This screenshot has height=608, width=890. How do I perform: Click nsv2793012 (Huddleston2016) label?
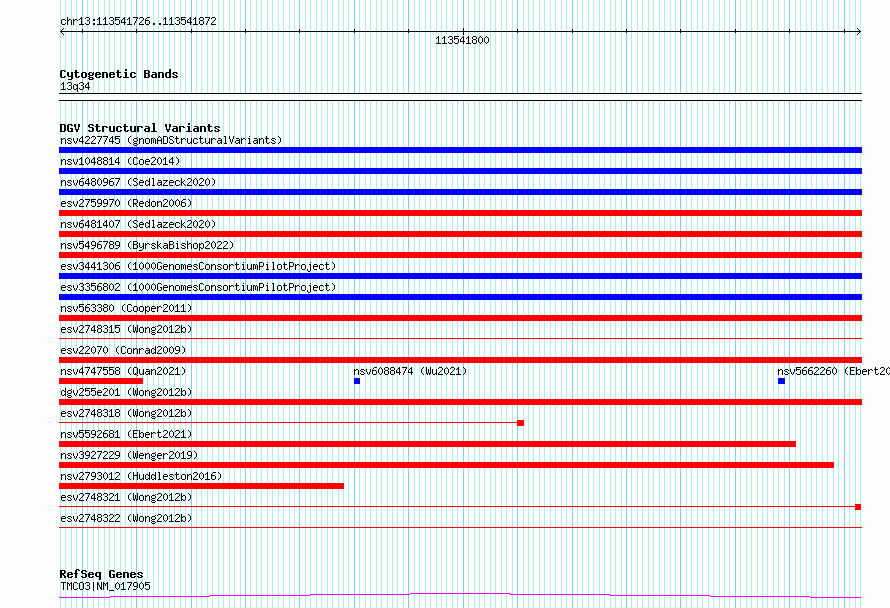141,476
